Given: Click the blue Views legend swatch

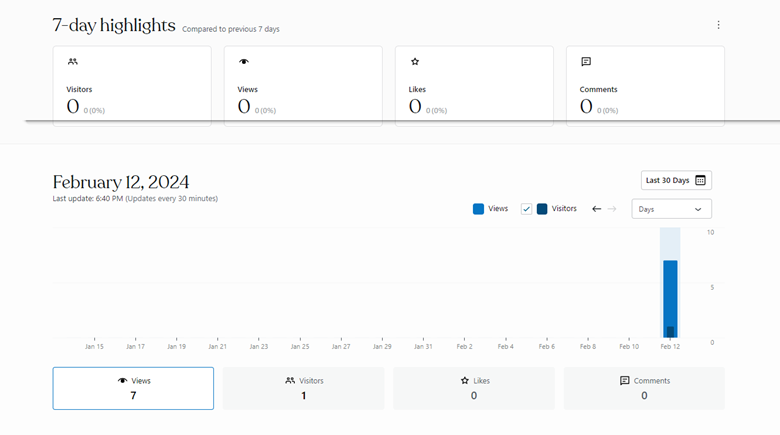Looking at the screenshot, I should [x=478, y=209].
